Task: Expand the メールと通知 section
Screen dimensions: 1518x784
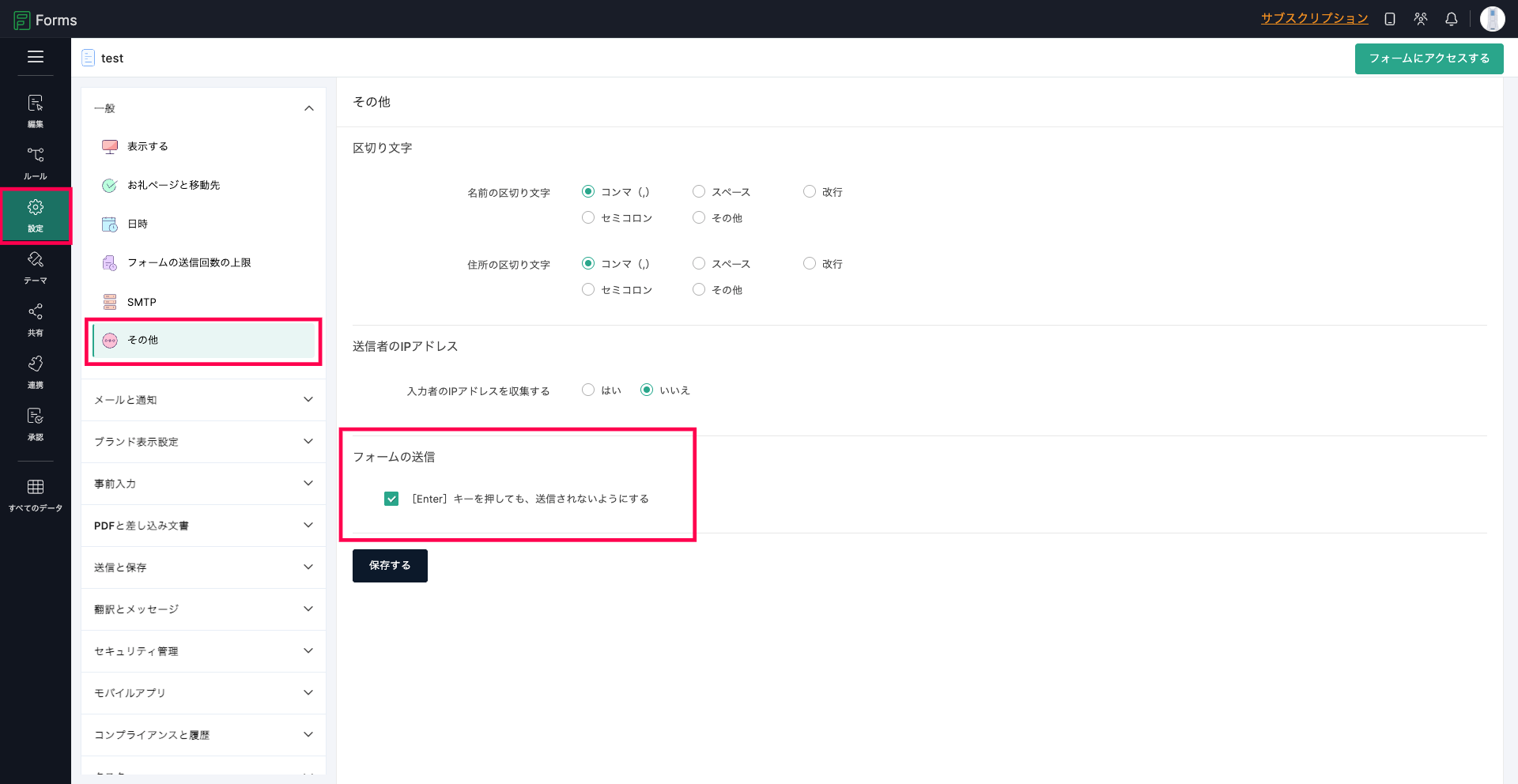Action: point(203,400)
